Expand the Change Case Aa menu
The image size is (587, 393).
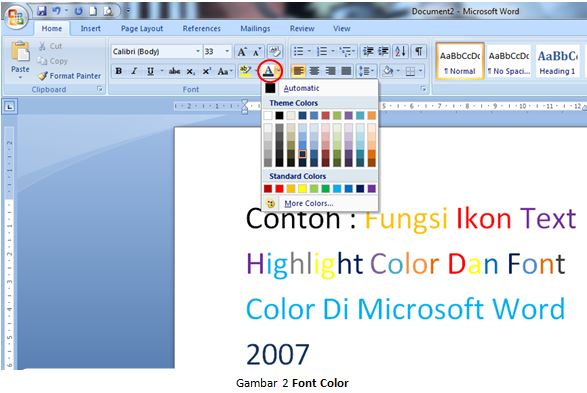225,71
